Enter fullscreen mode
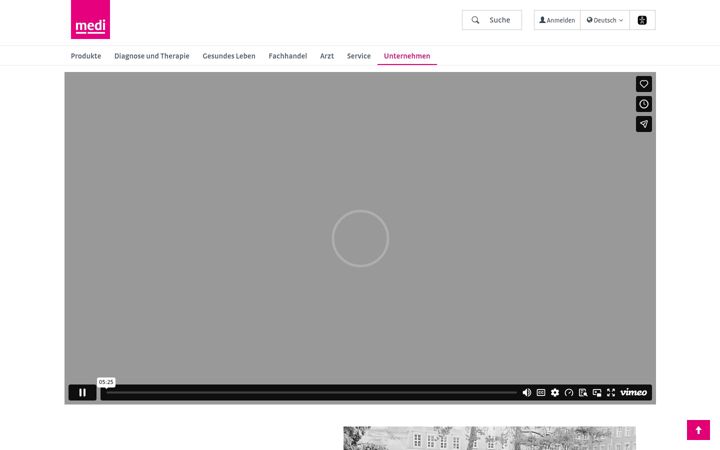The width and height of the screenshot is (720, 450). 611,393
